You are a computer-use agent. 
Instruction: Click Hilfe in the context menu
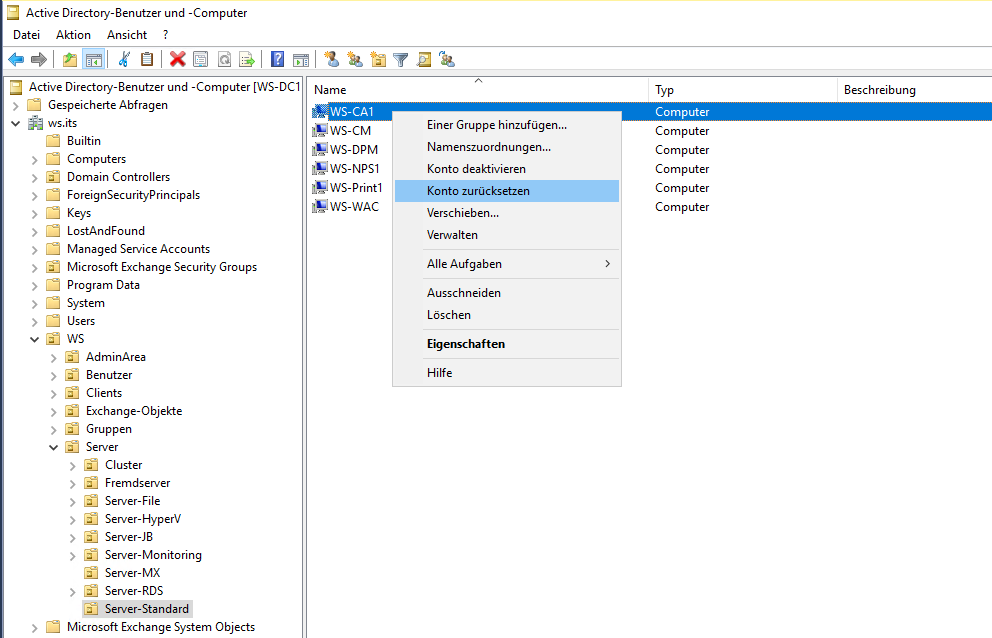click(x=507, y=373)
